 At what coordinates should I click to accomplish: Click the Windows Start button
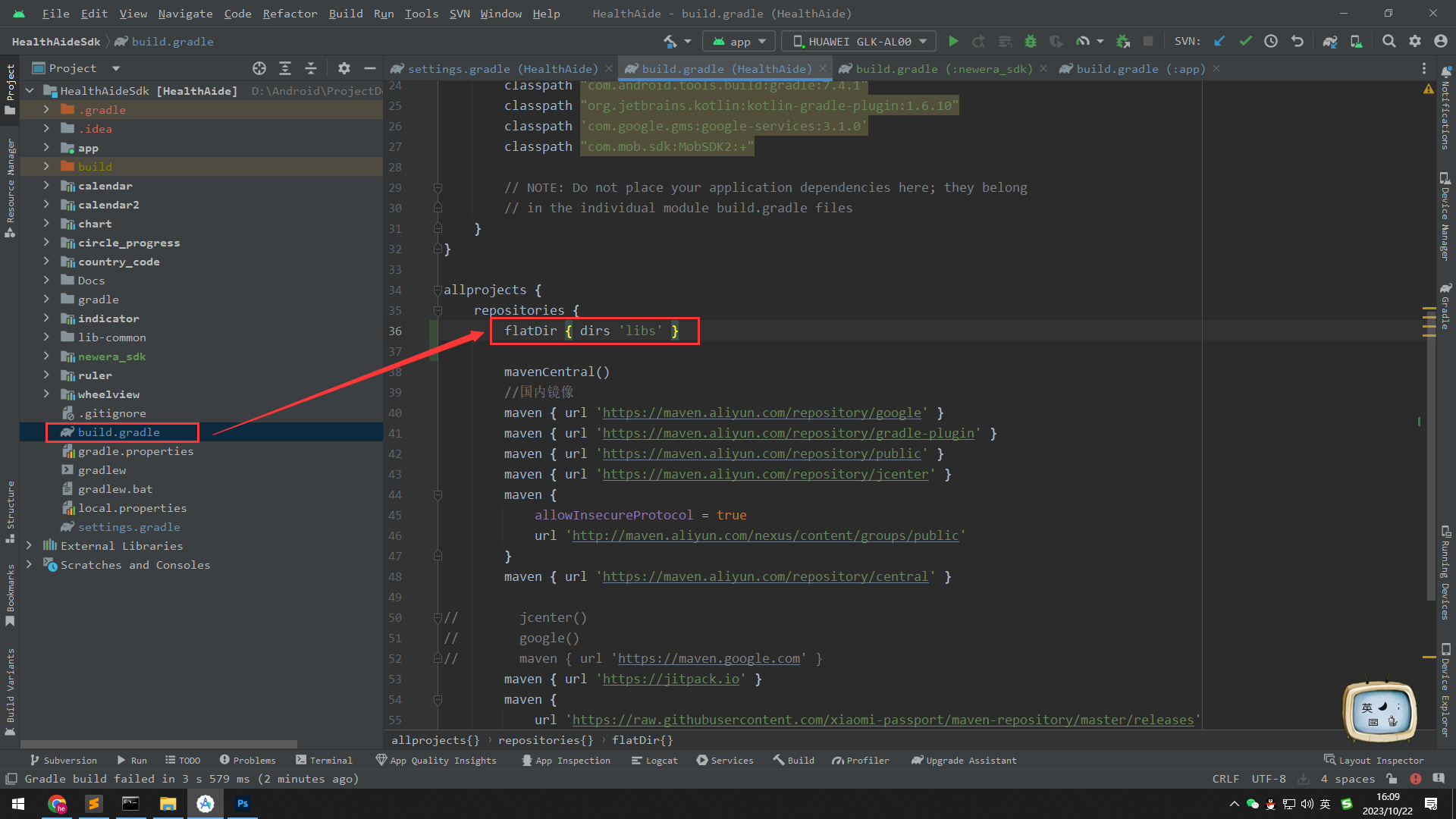tap(18, 804)
